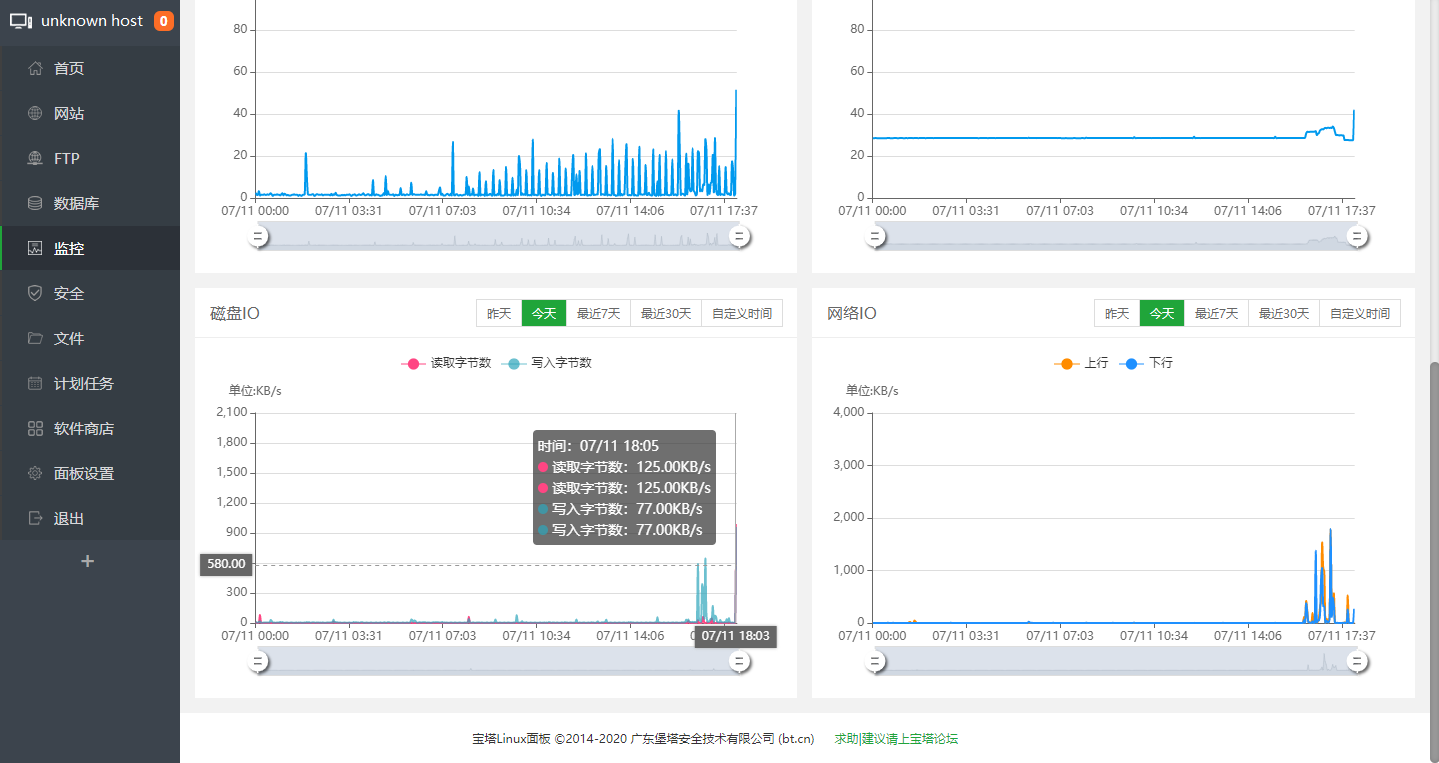Click the 07/11 18:03 axis pointer label
This screenshot has height=763, width=1439.
click(x=735, y=636)
